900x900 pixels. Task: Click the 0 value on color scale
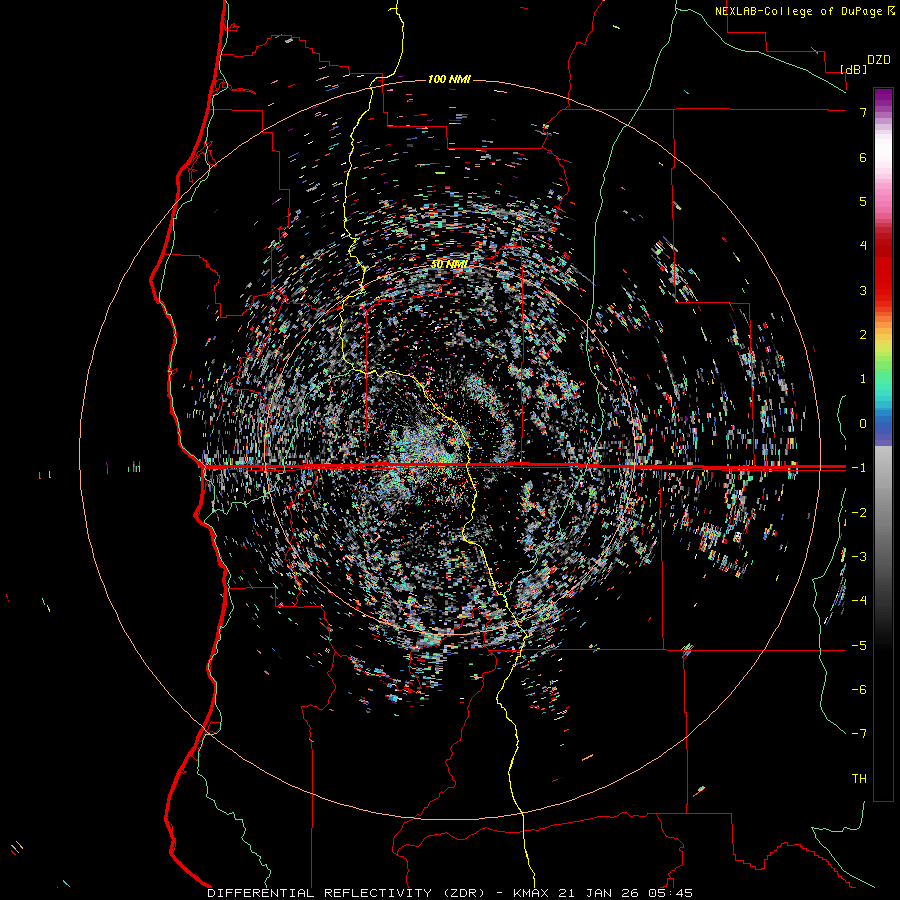863,424
